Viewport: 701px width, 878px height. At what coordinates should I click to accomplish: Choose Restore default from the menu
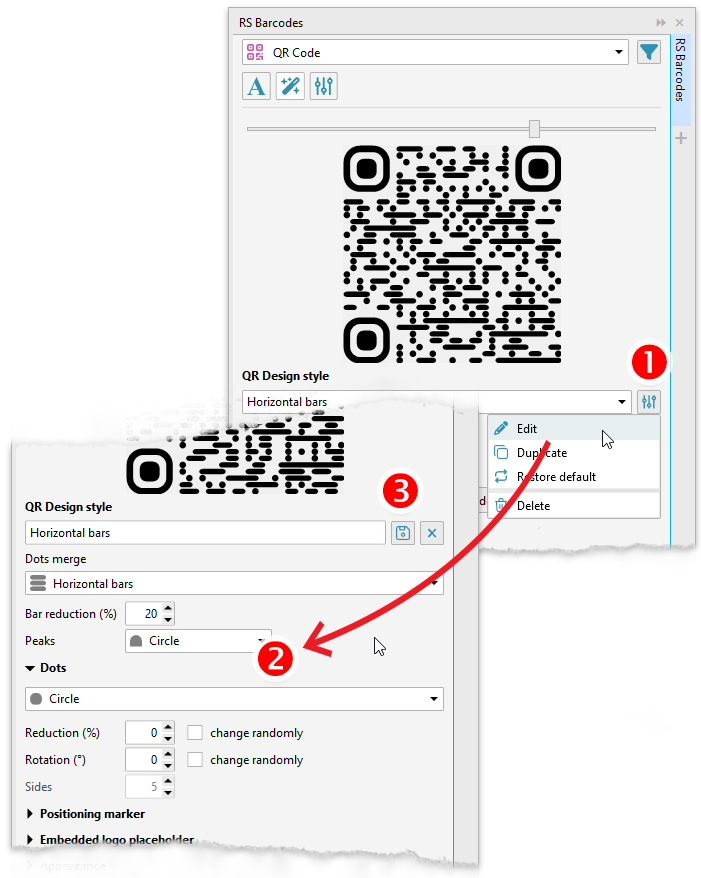pos(574,477)
